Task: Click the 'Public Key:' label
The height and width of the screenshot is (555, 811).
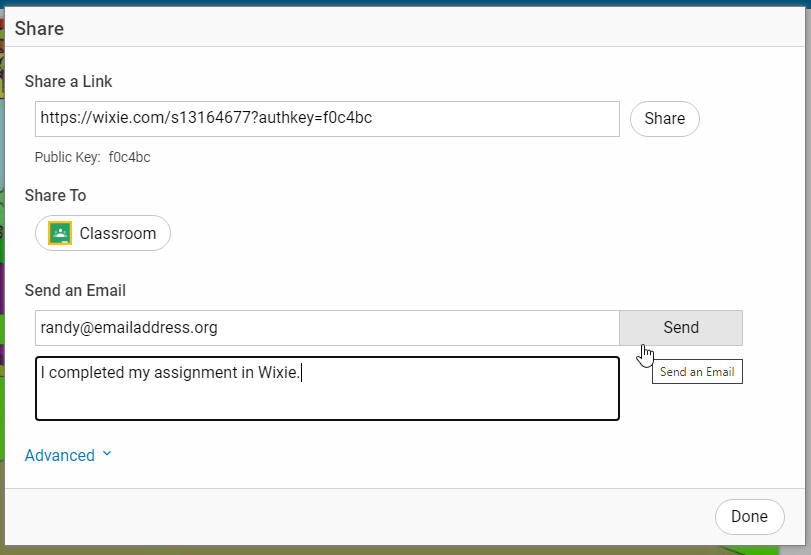Action: pyautogui.click(x=67, y=157)
